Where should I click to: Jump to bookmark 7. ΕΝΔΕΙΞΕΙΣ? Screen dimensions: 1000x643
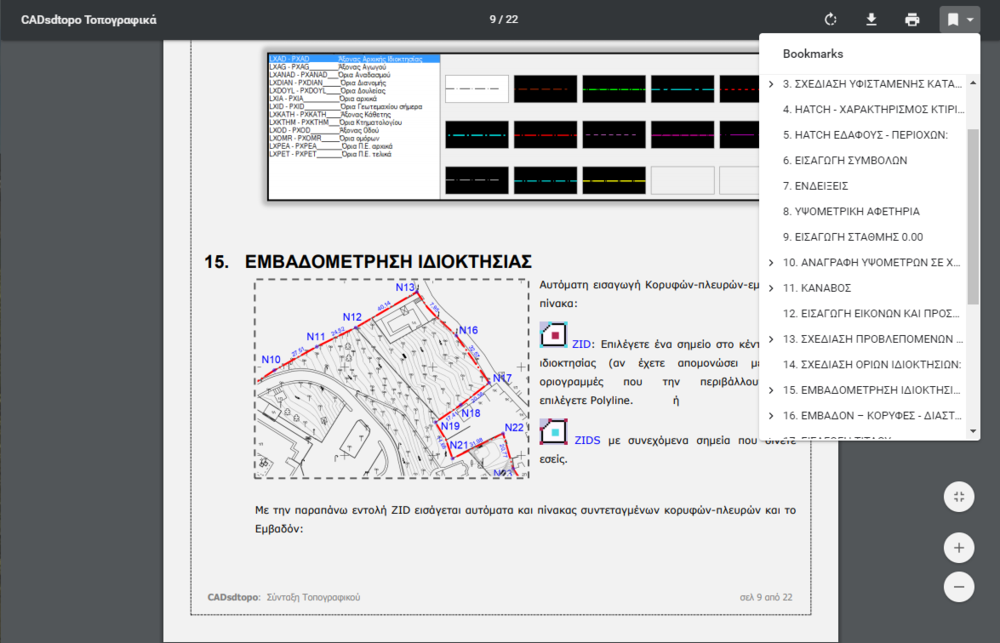(x=815, y=186)
